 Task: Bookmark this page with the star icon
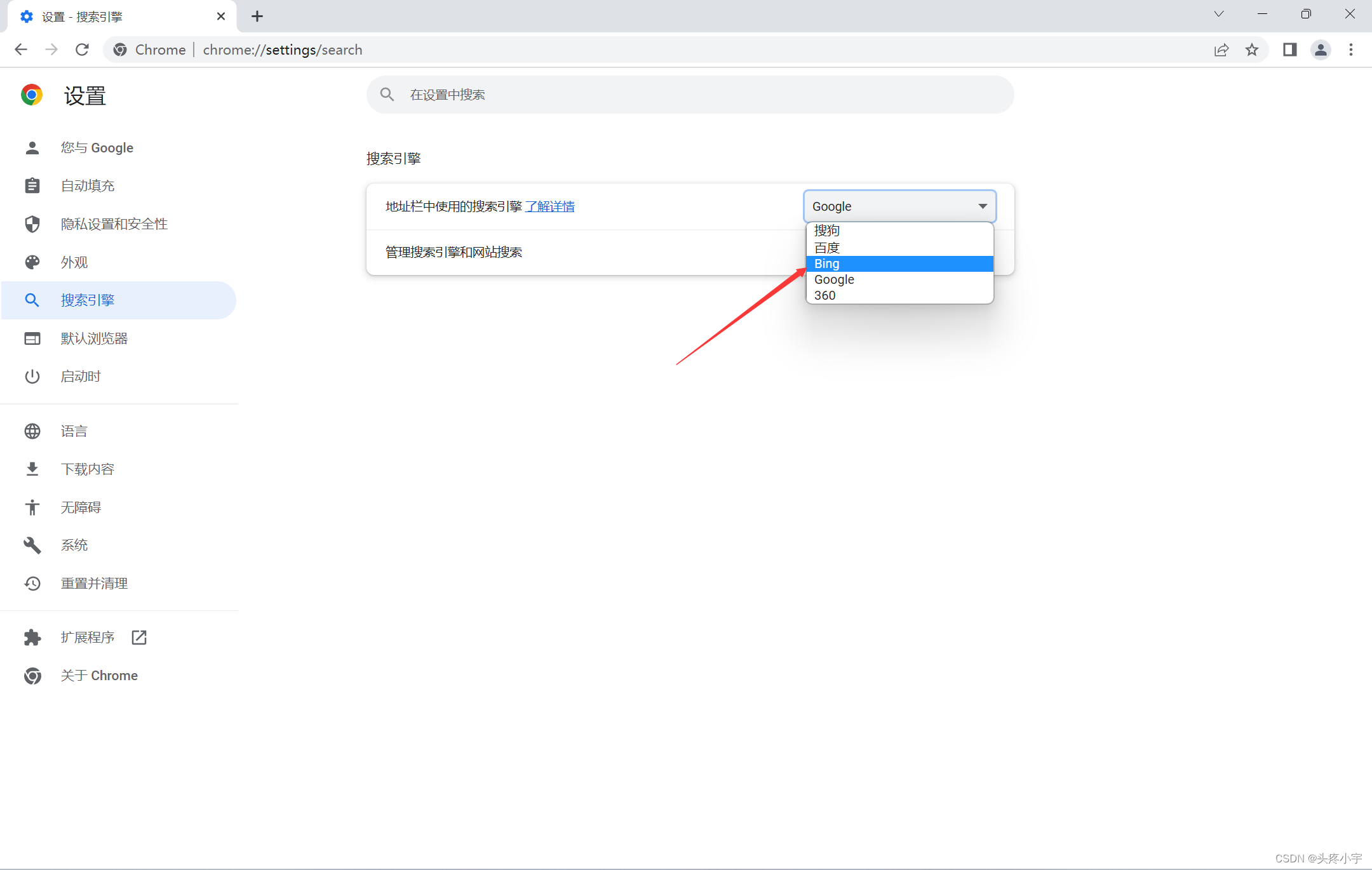pyautogui.click(x=1252, y=50)
